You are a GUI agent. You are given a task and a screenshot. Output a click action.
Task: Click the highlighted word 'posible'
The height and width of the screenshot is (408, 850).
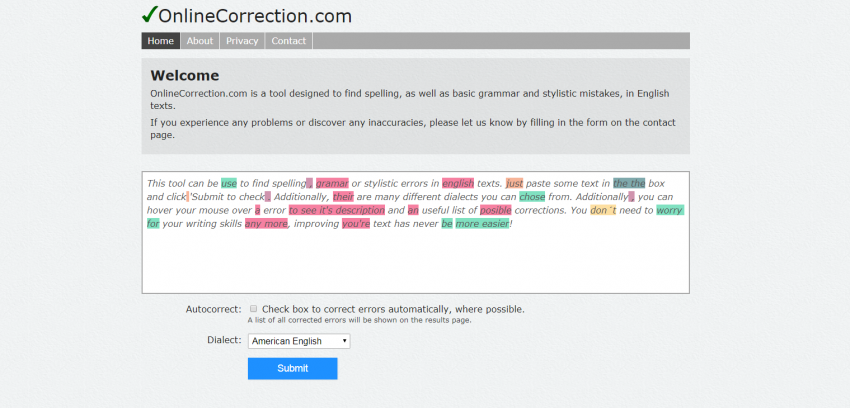tap(495, 210)
